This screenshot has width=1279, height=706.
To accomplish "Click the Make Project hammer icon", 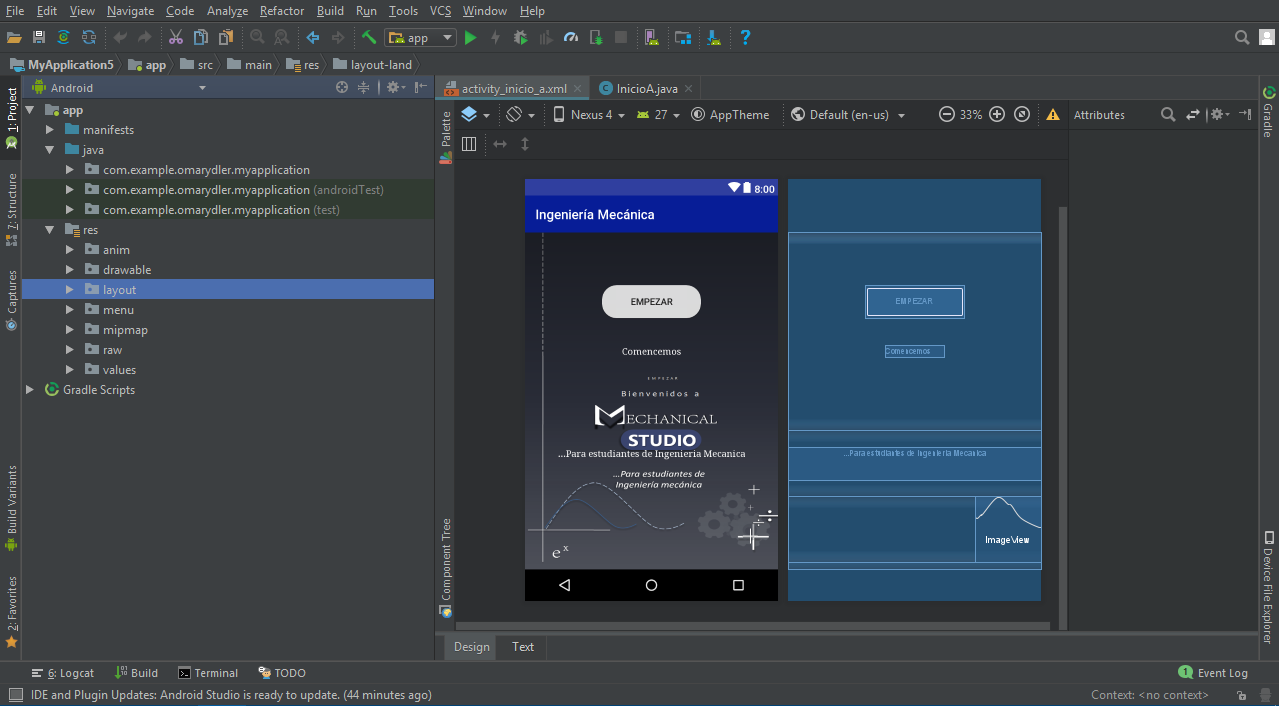I will coord(369,38).
